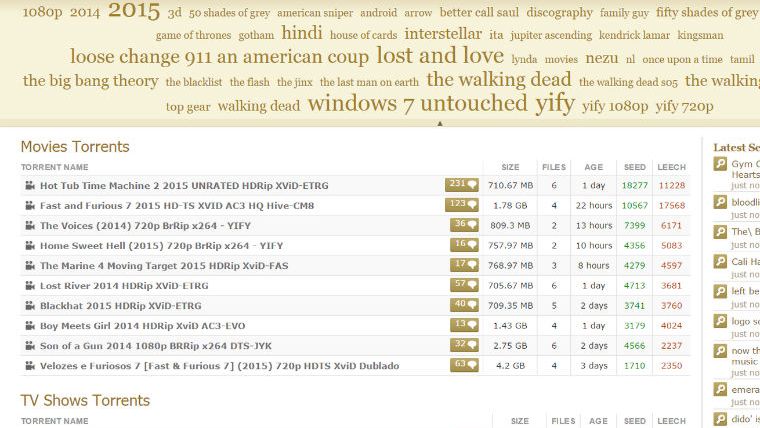The width and height of the screenshot is (760, 428).
Task: Click camera icon beside The Marine 4
Action: click(x=30, y=266)
